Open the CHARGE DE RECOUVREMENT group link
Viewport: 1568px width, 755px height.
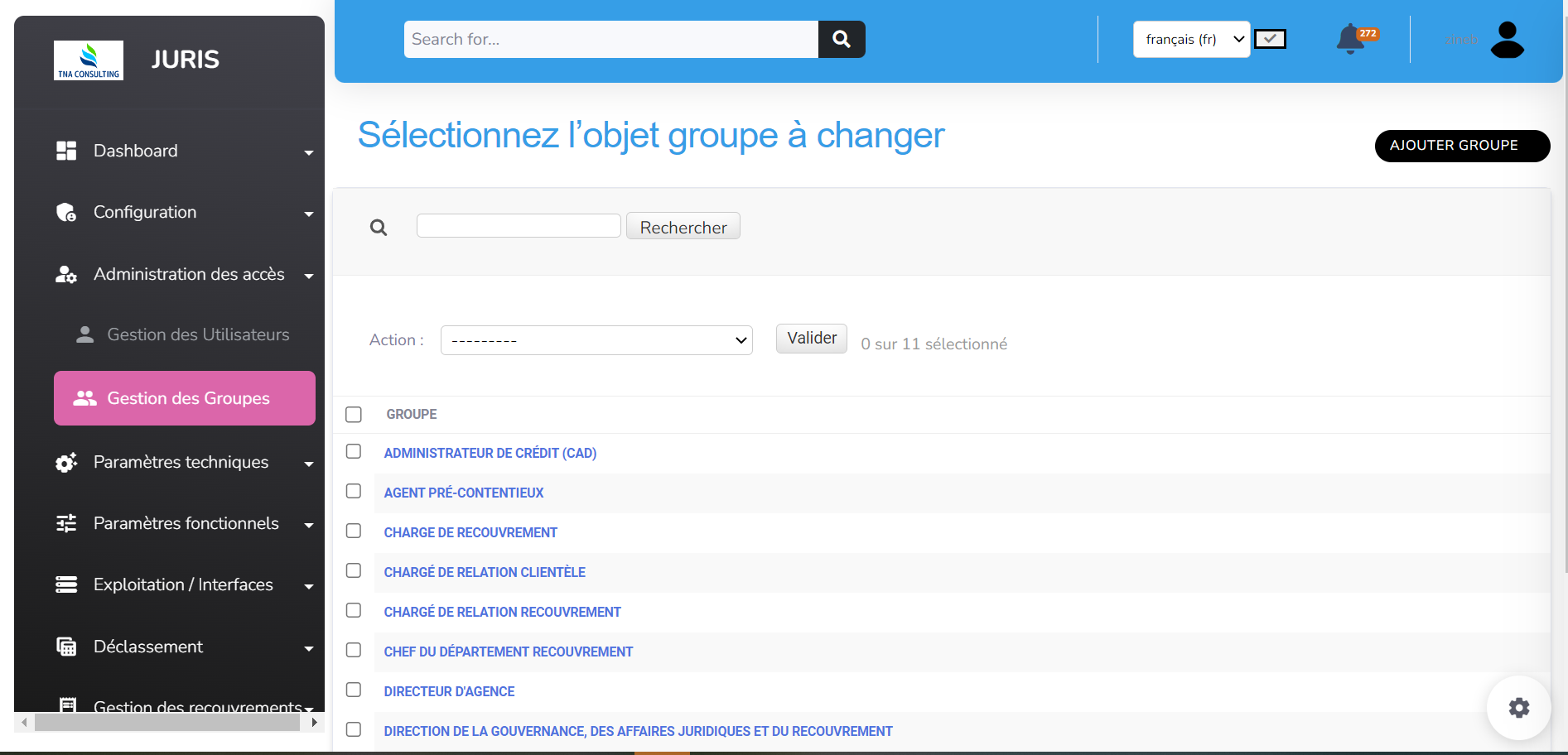(x=470, y=533)
